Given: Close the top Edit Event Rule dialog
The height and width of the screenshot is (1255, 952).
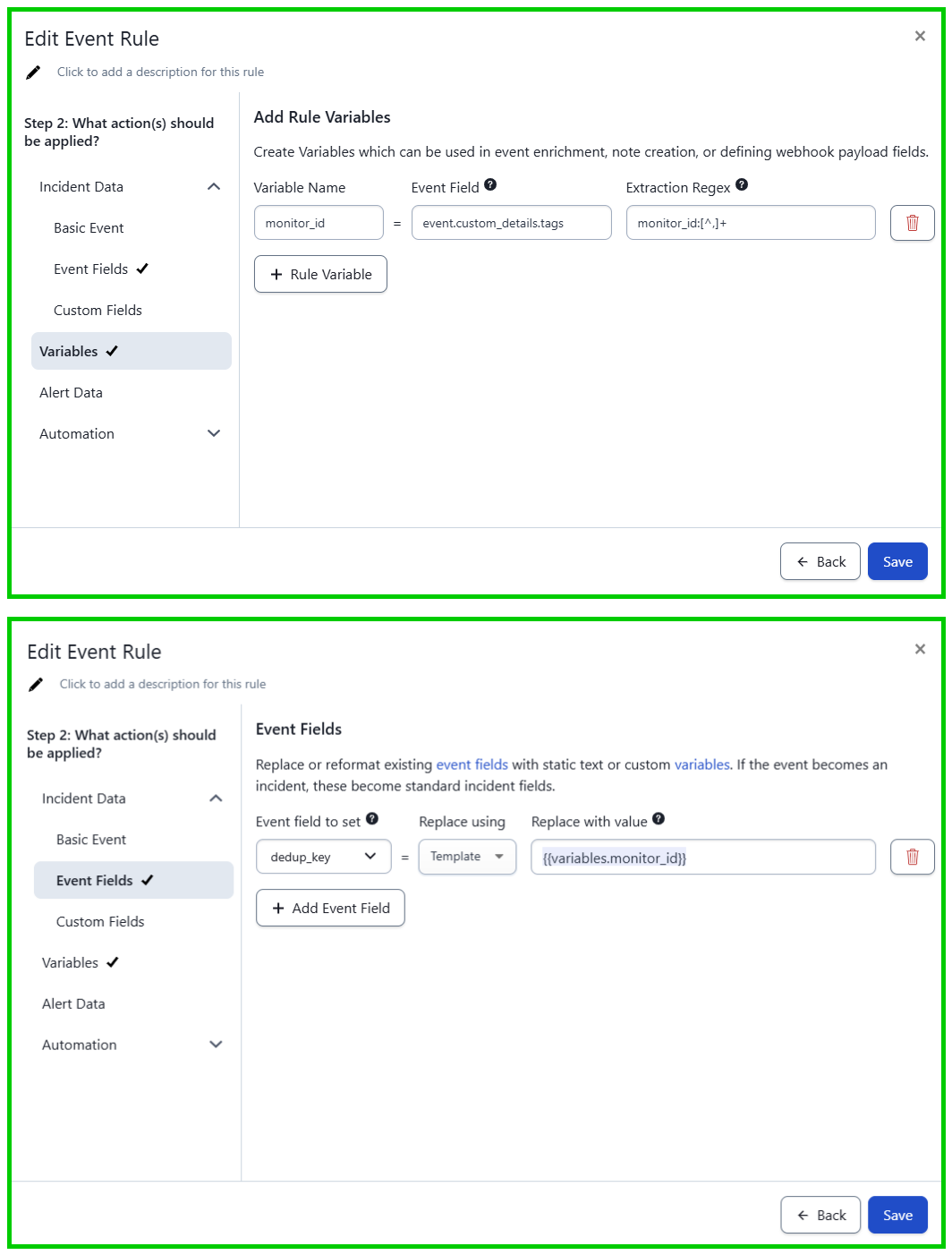Looking at the screenshot, I should [920, 36].
